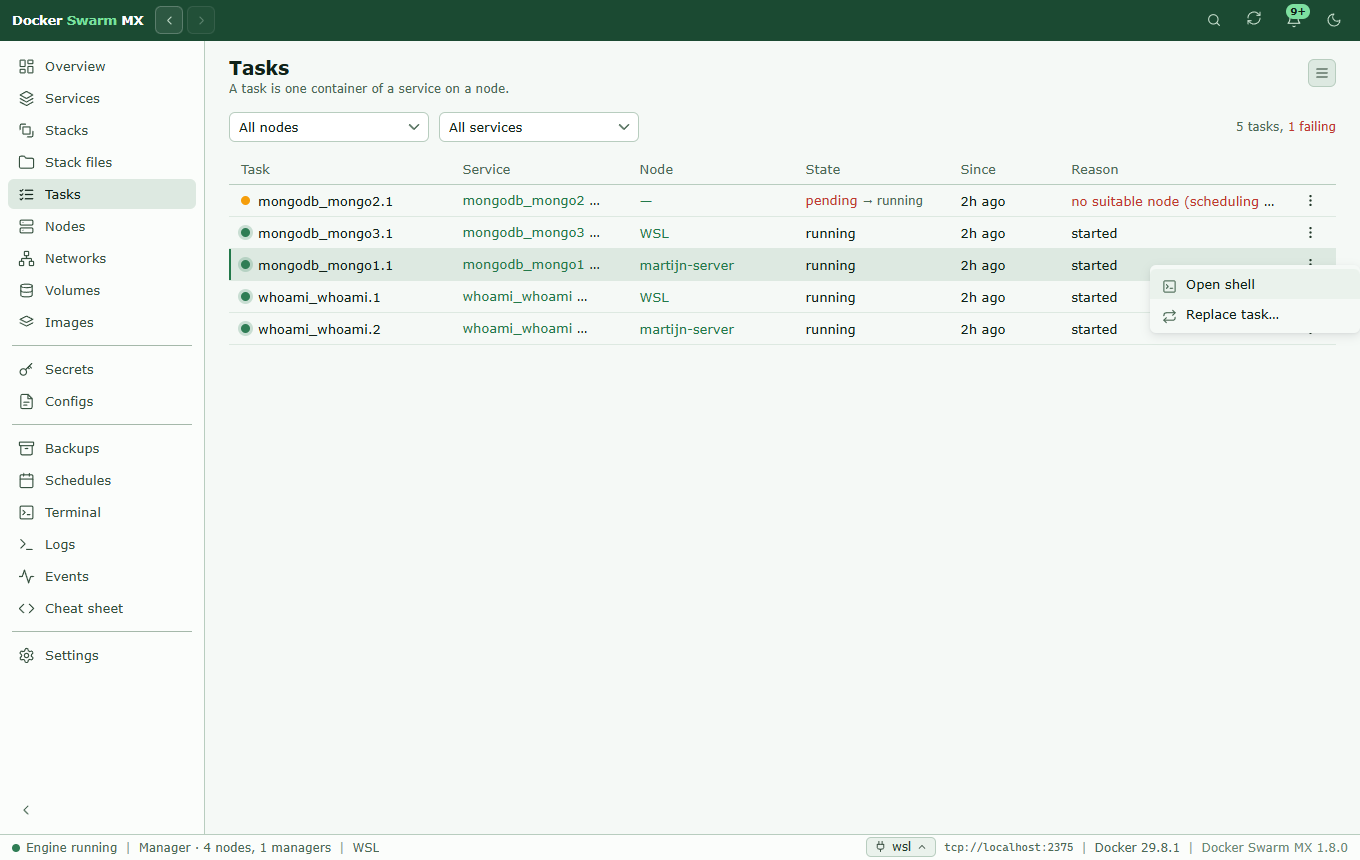
Task: Open the Events page
Action: [101, 576]
